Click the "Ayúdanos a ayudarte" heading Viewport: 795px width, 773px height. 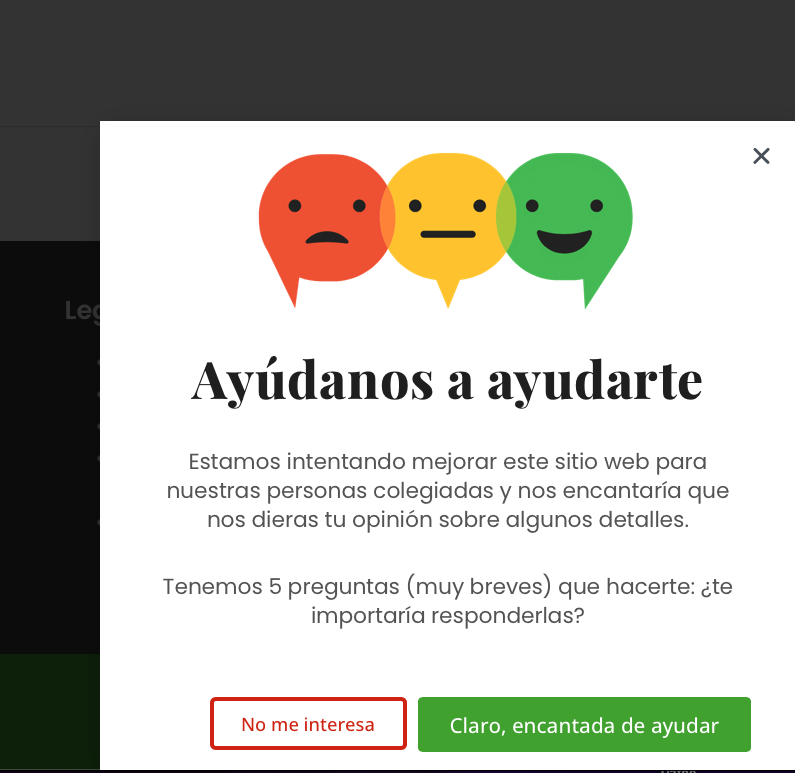(447, 380)
